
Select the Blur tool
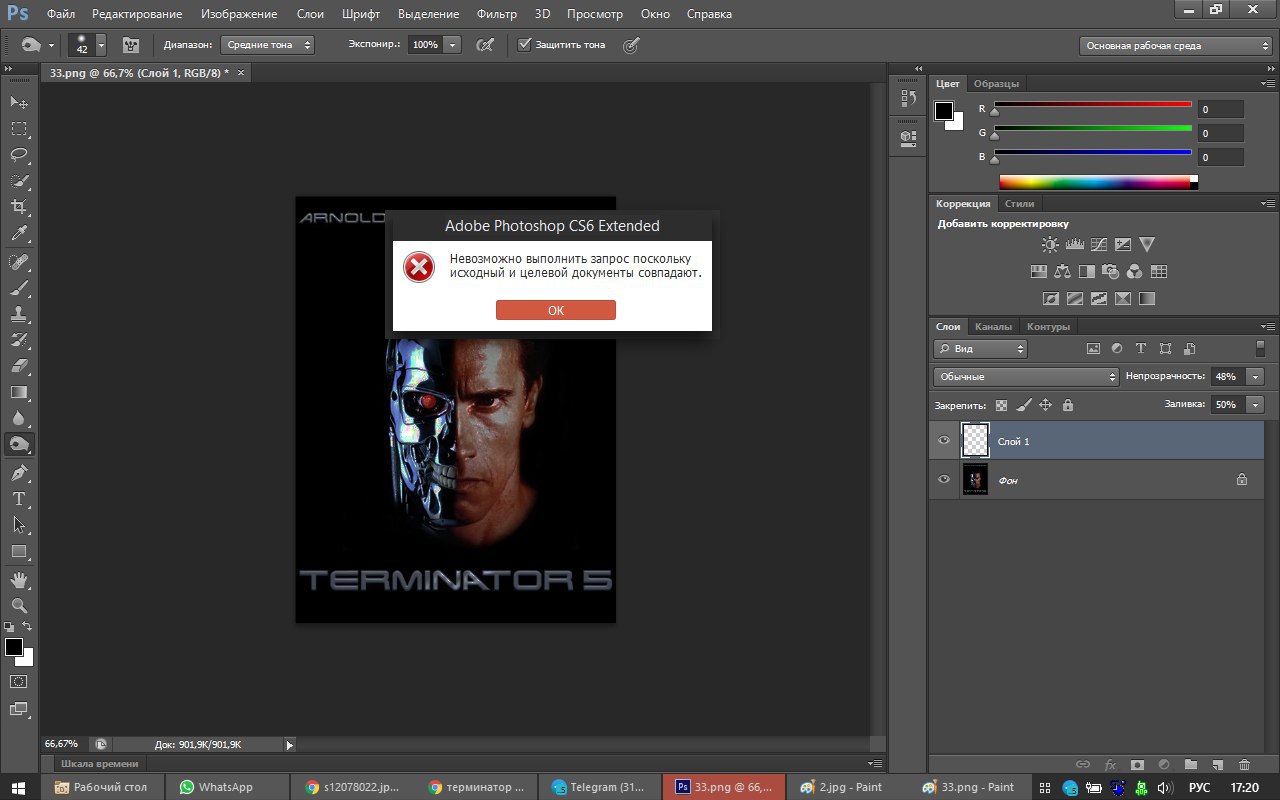pos(19,418)
